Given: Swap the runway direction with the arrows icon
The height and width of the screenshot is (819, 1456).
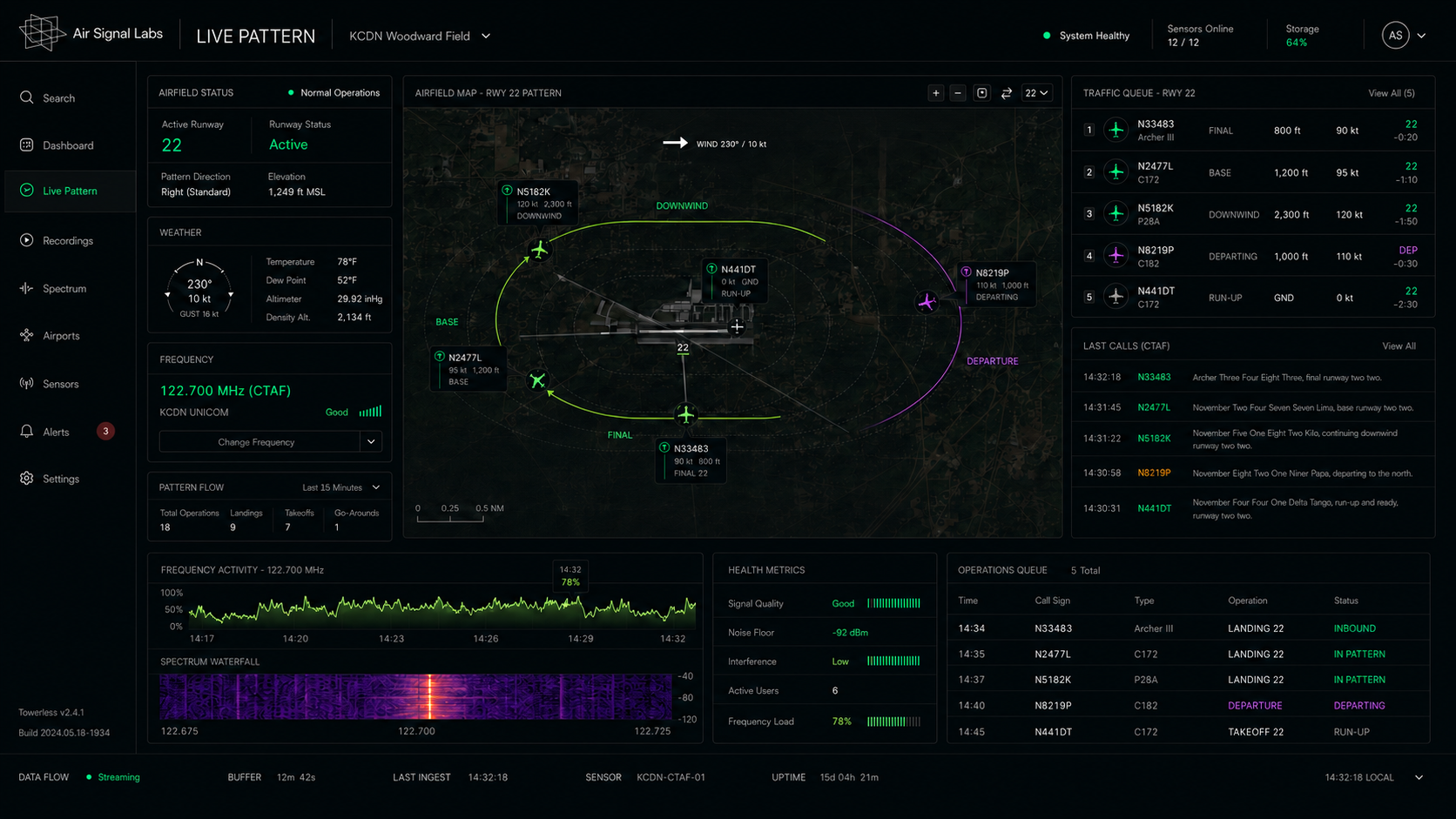Looking at the screenshot, I should (x=1007, y=93).
